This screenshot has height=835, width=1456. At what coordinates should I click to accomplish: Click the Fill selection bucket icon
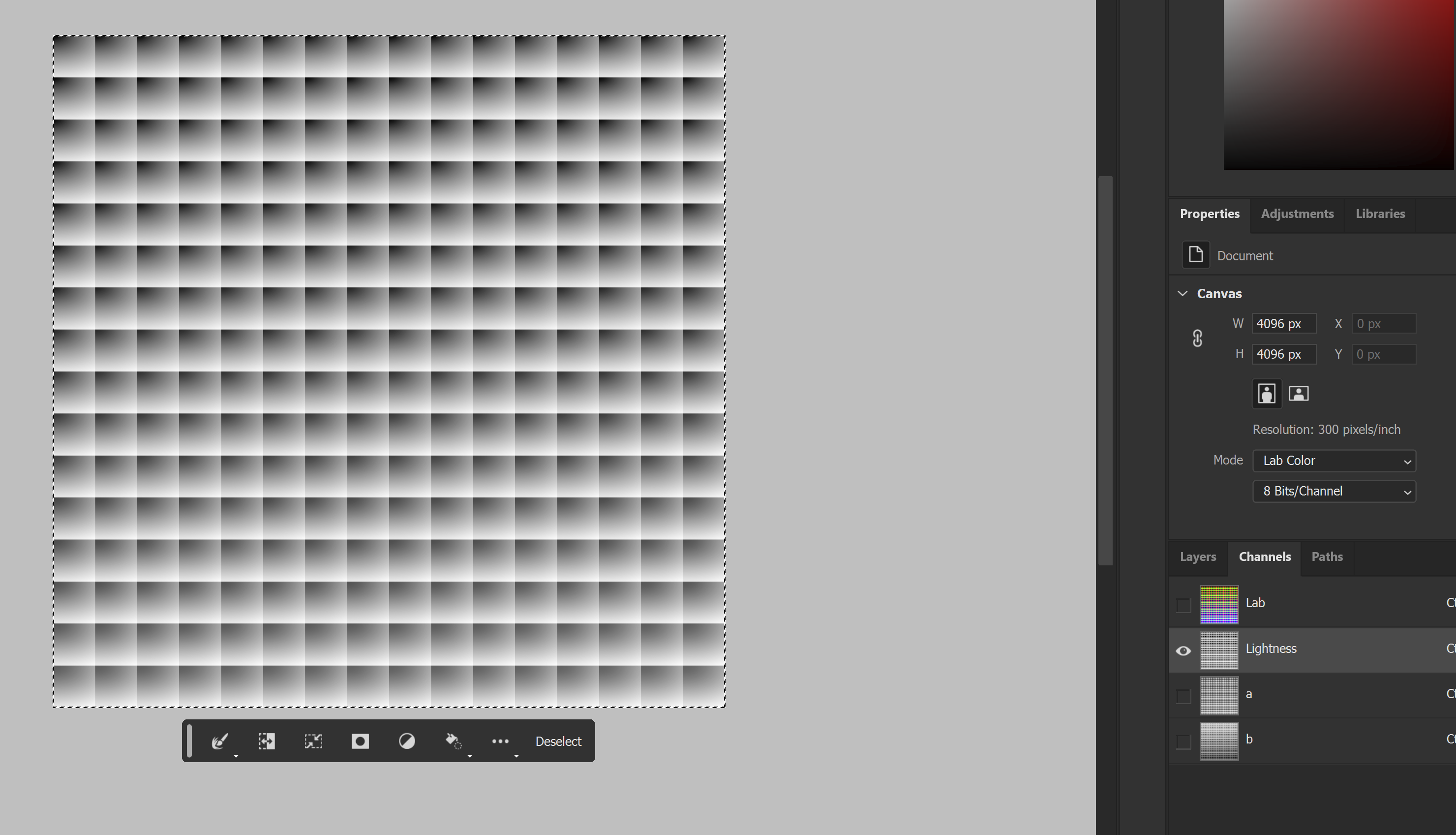pyautogui.click(x=453, y=741)
